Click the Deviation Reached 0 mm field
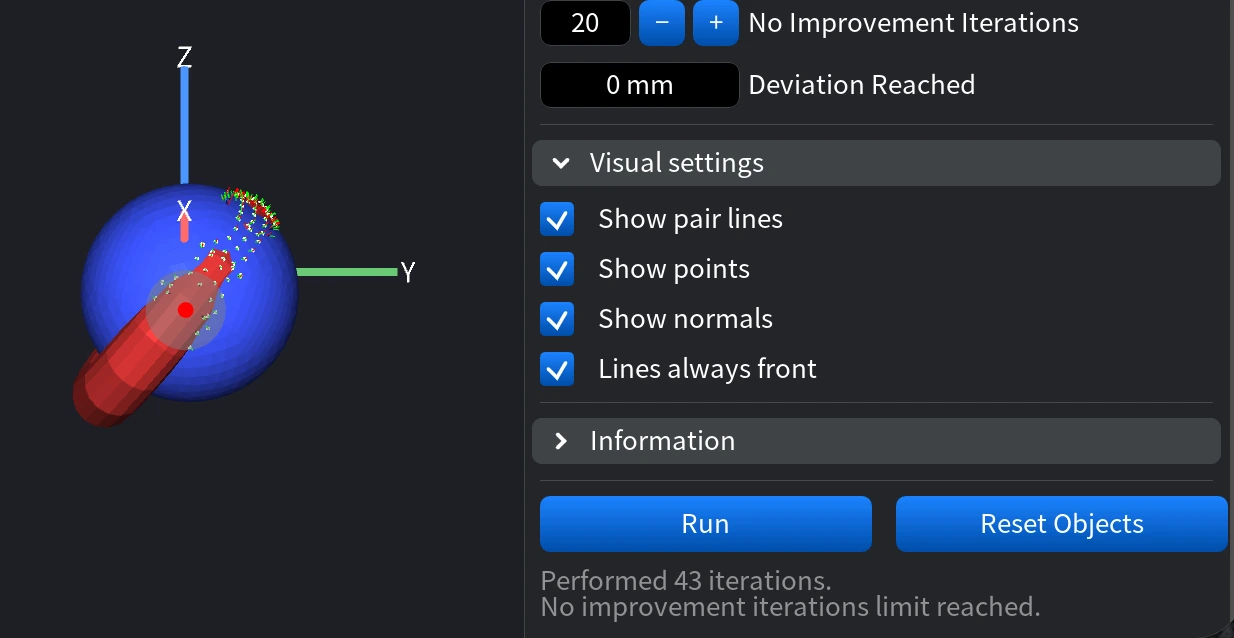This screenshot has height=638, width=1234. click(x=639, y=85)
